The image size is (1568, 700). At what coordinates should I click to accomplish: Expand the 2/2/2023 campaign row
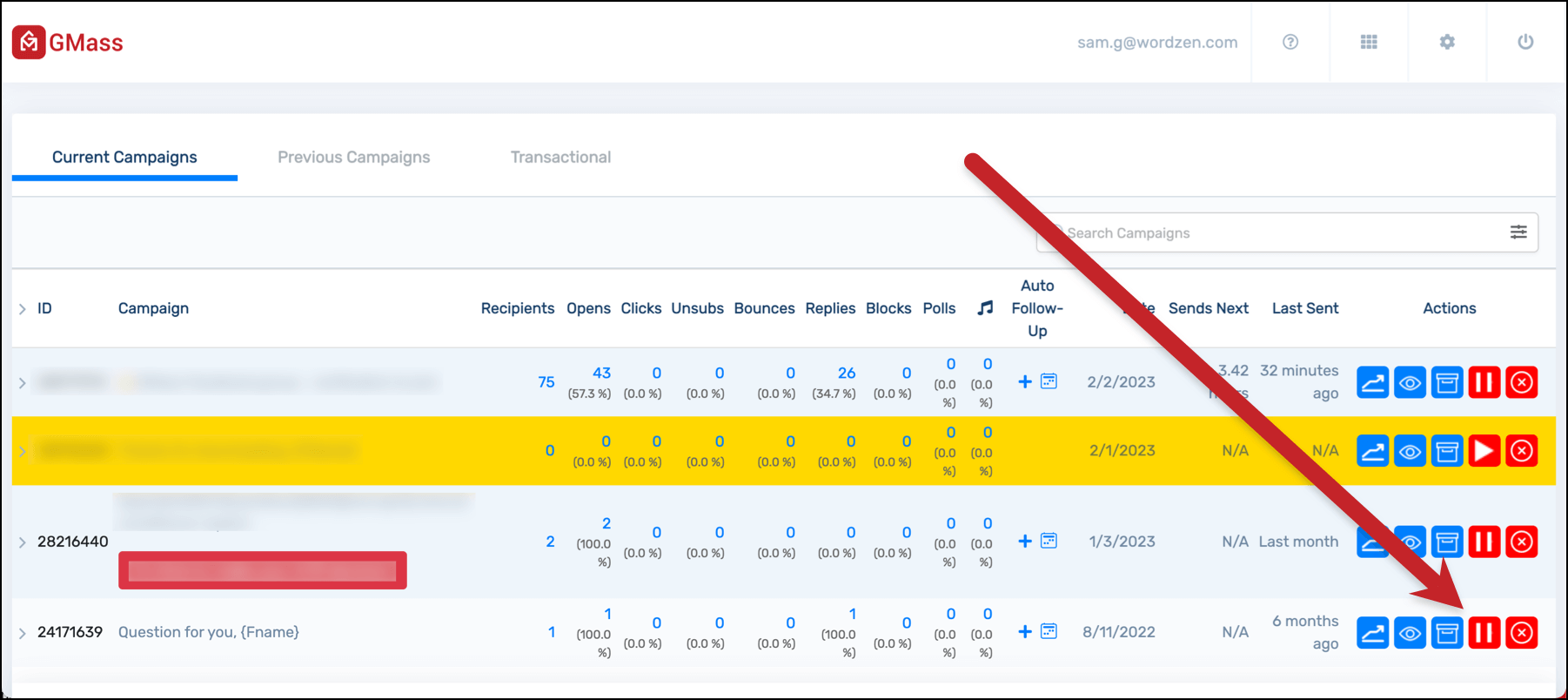tap(23, 382)
